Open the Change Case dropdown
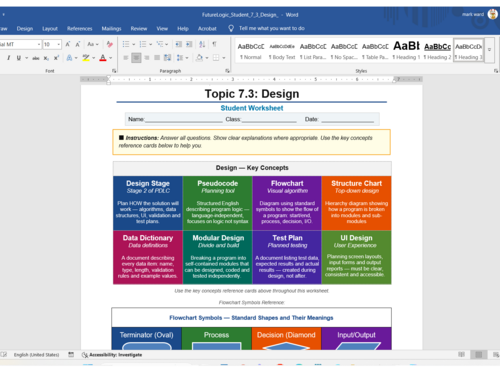 93,44
